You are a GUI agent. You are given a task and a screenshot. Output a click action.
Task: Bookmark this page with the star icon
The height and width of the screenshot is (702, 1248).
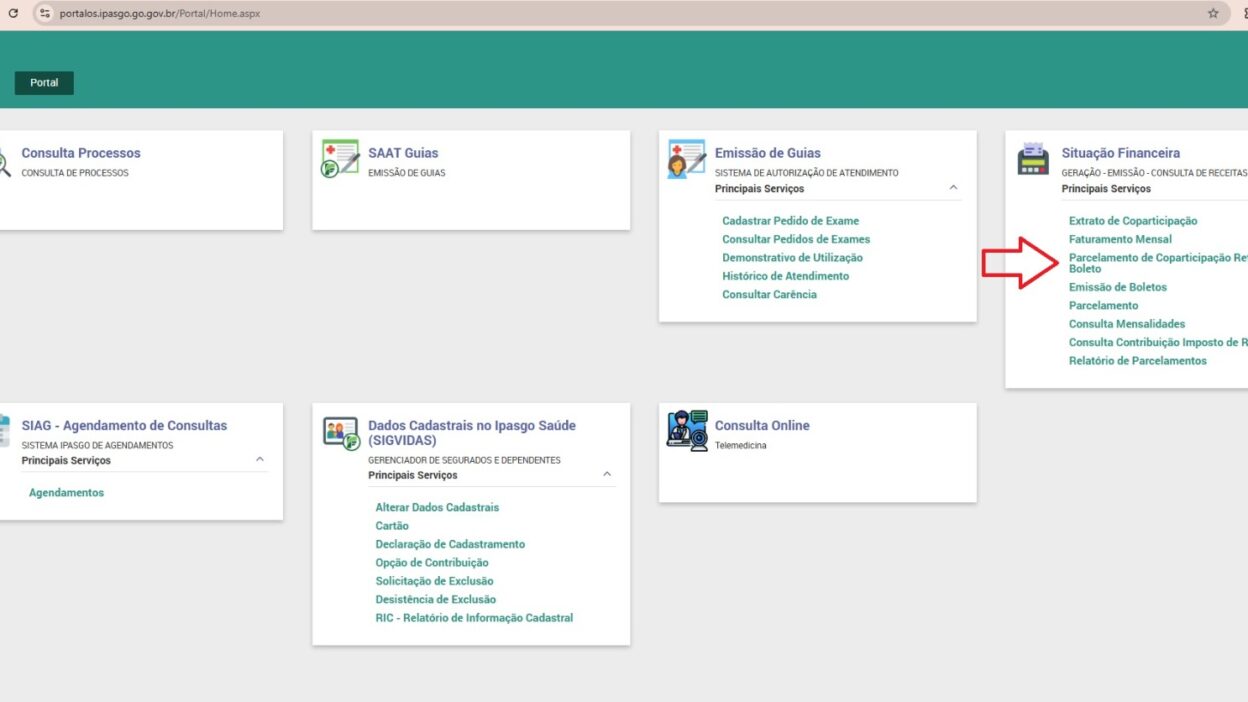1213,14
